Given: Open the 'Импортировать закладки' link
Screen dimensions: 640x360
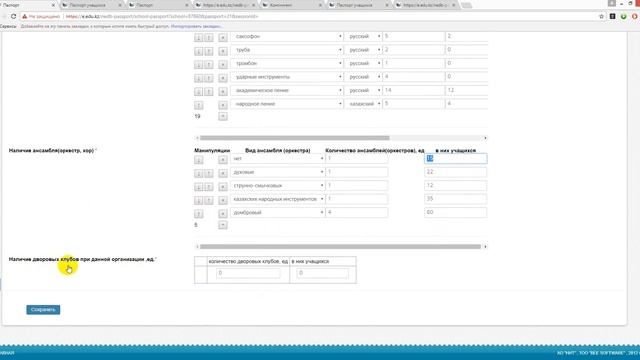Looking at the screenshot, I should click(x=196, y=26).
